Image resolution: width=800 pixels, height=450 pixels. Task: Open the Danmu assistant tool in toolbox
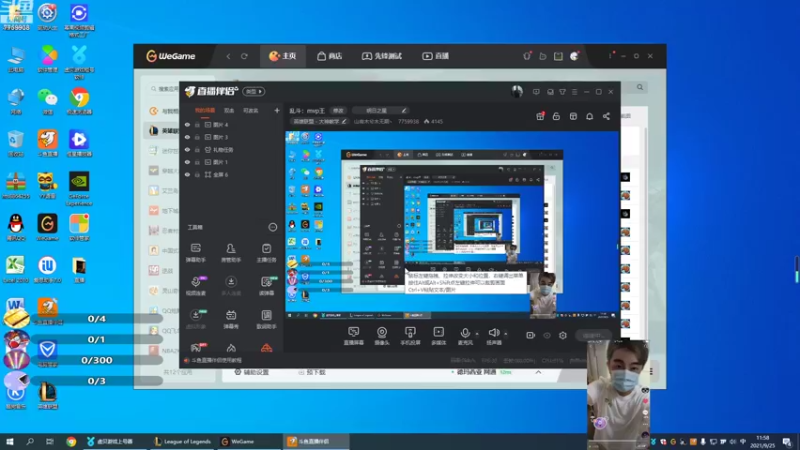[195, 253]
